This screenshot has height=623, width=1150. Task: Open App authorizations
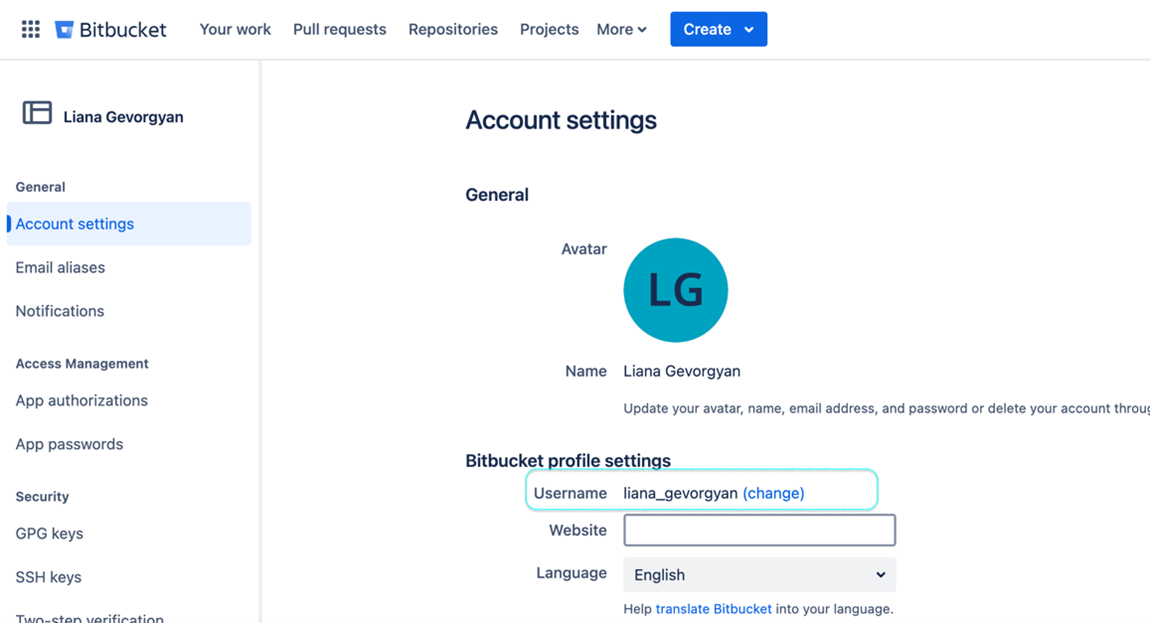pos(81,401)
